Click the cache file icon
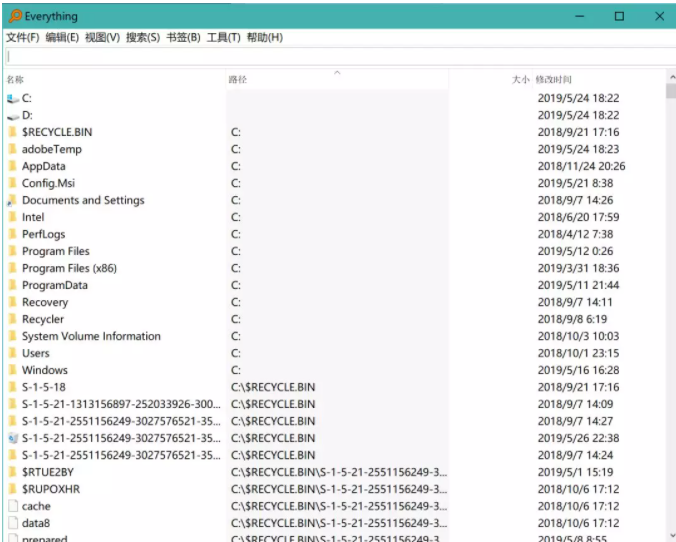This screenshot has width=676, height=542. coord(13,506)
